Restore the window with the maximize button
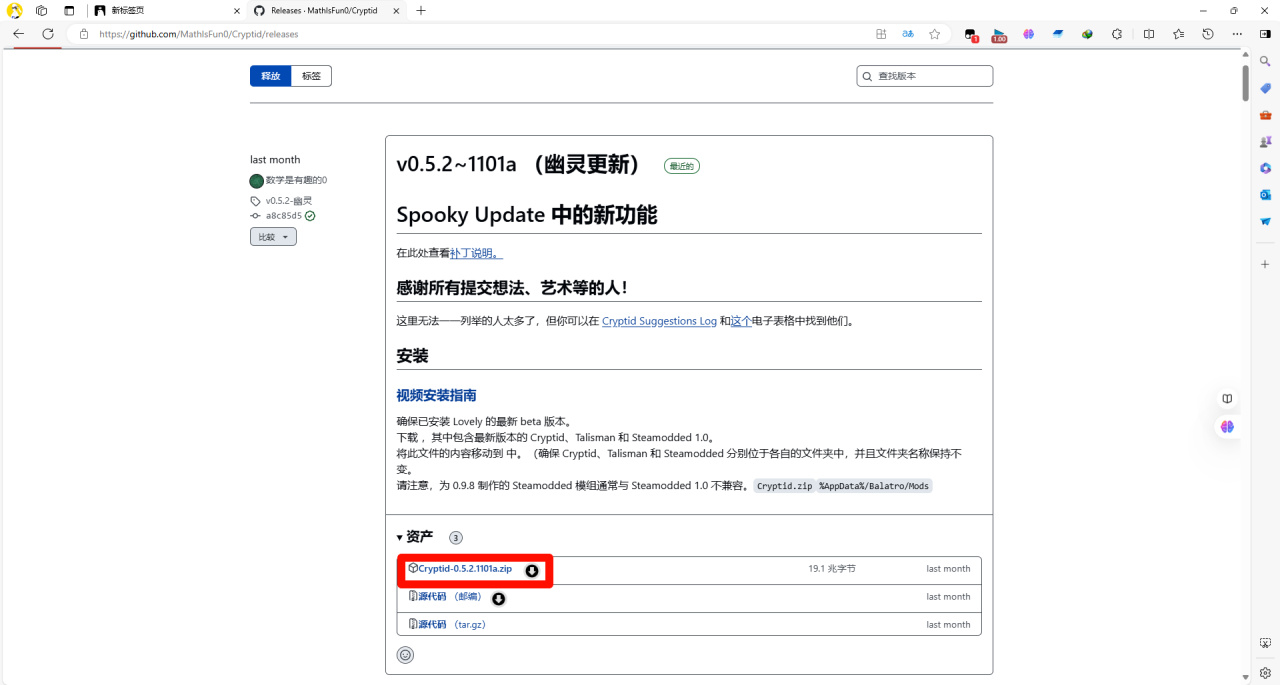This screenshot has width=1280, height=685. [1233, 10]
